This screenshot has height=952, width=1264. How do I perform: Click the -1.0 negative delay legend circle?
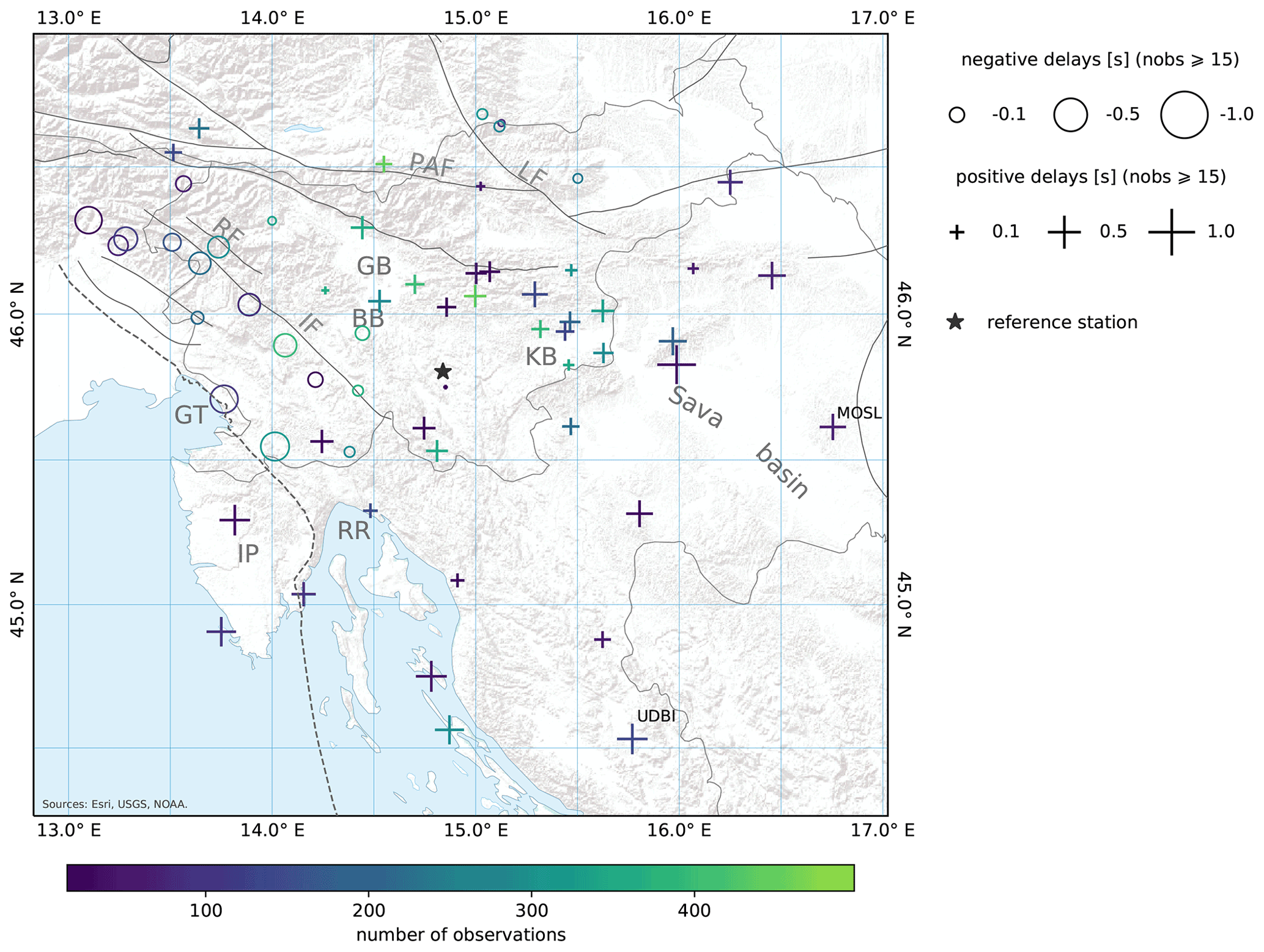[1184, 114]
